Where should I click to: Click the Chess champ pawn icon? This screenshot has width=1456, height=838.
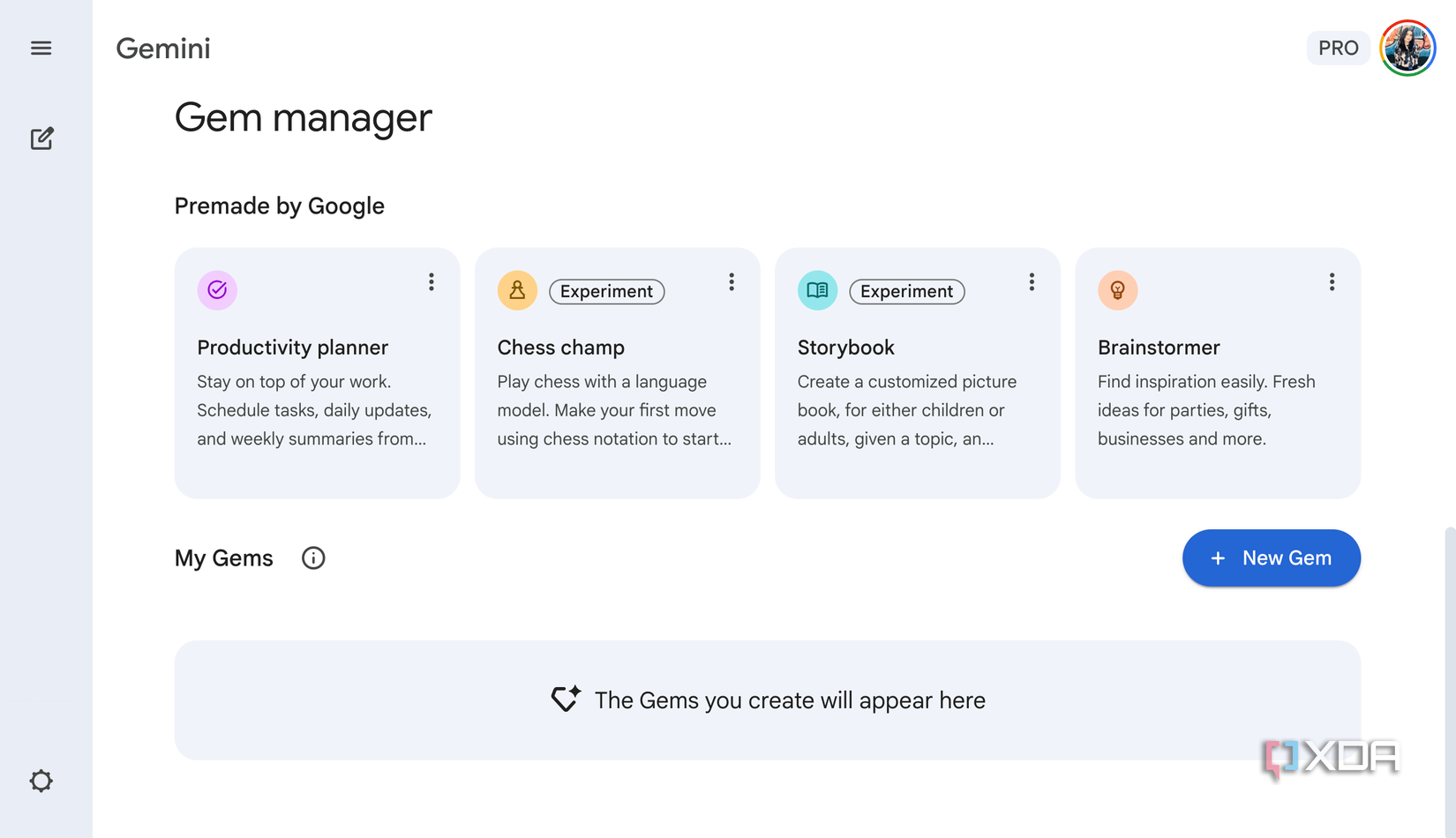[517, 290]
